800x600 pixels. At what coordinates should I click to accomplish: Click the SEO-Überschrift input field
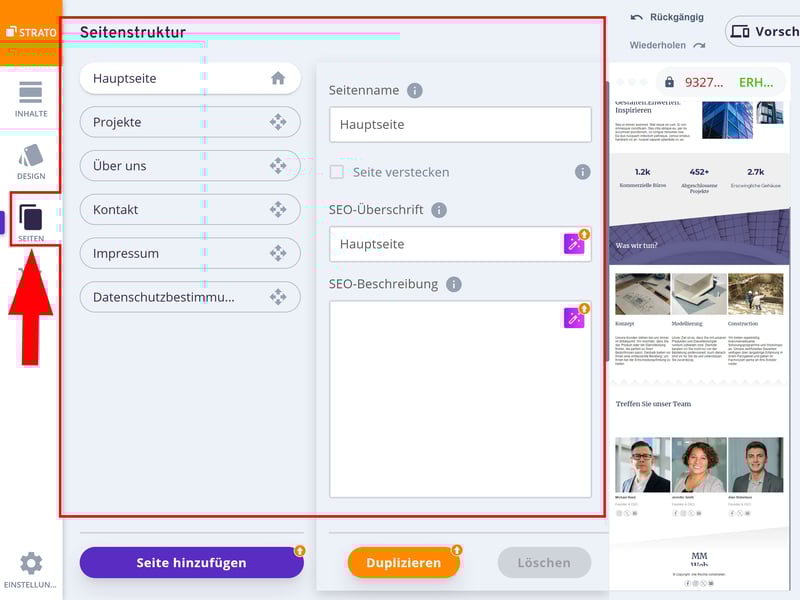pos(460,244)
